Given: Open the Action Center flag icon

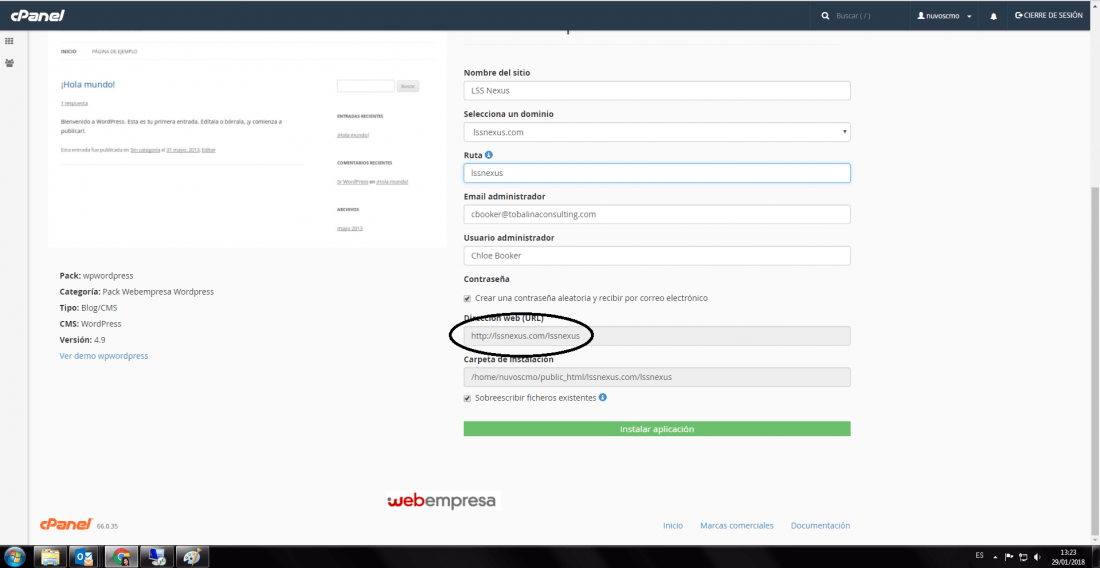Looking at the screenshot, I should coord(1010,557).
